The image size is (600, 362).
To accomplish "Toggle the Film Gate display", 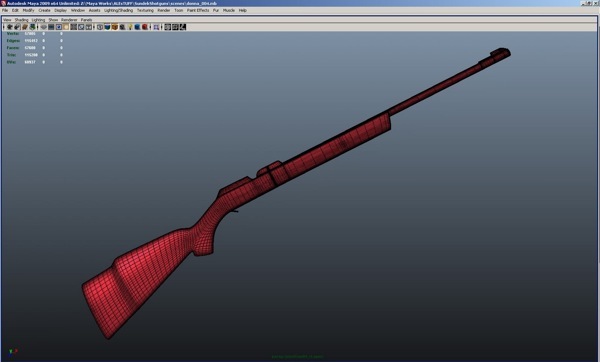I will (51, 27).
